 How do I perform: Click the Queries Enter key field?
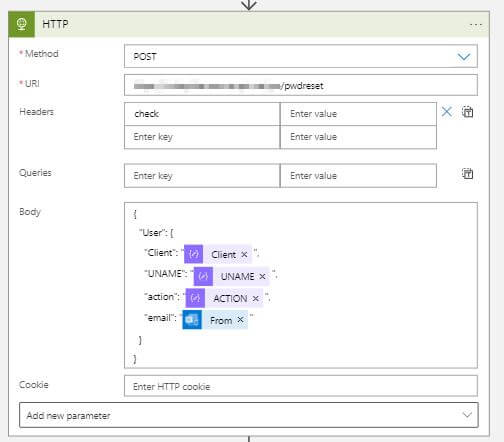click(x=202, y=175)
